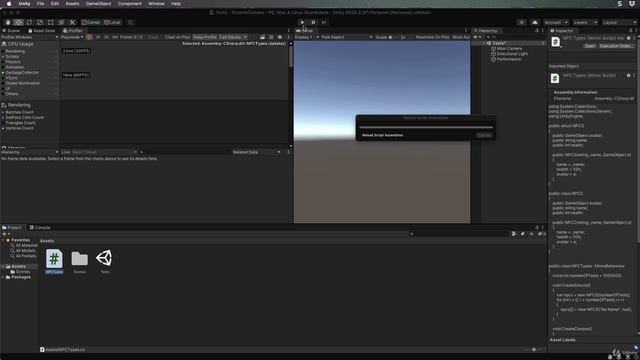Screen dimensions: 640x360
Task: Click the Step frame button
Action: (324, 22)
